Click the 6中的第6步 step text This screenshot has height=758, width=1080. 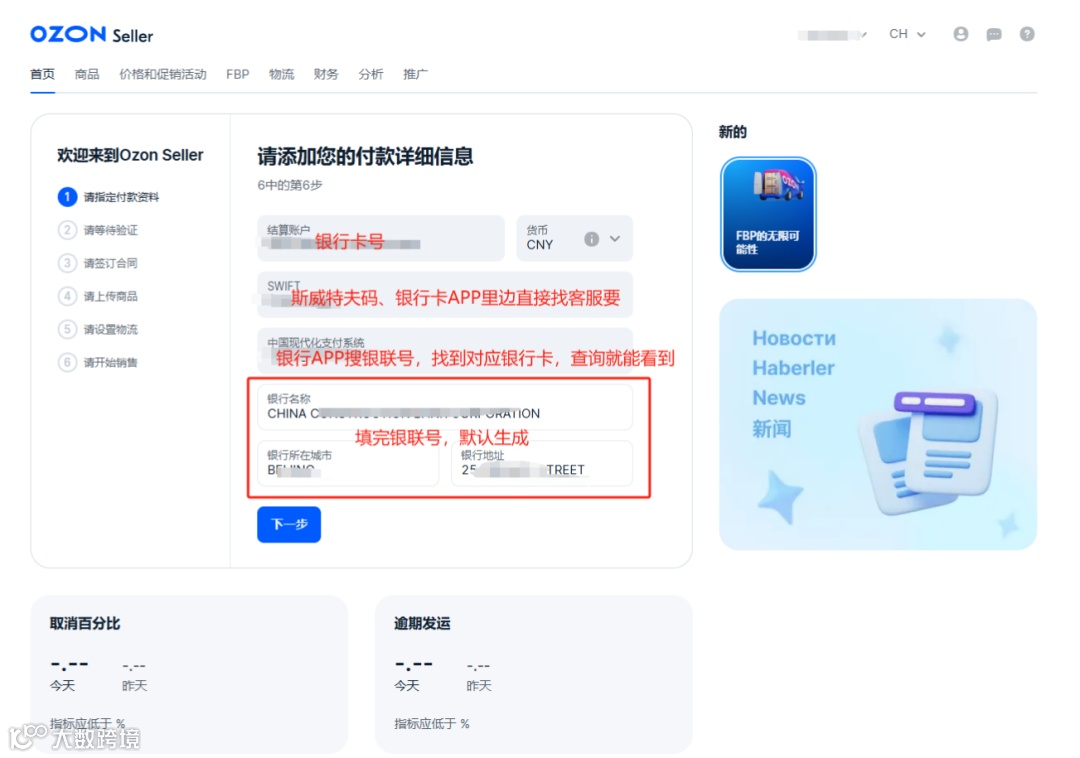click(290, 185)
